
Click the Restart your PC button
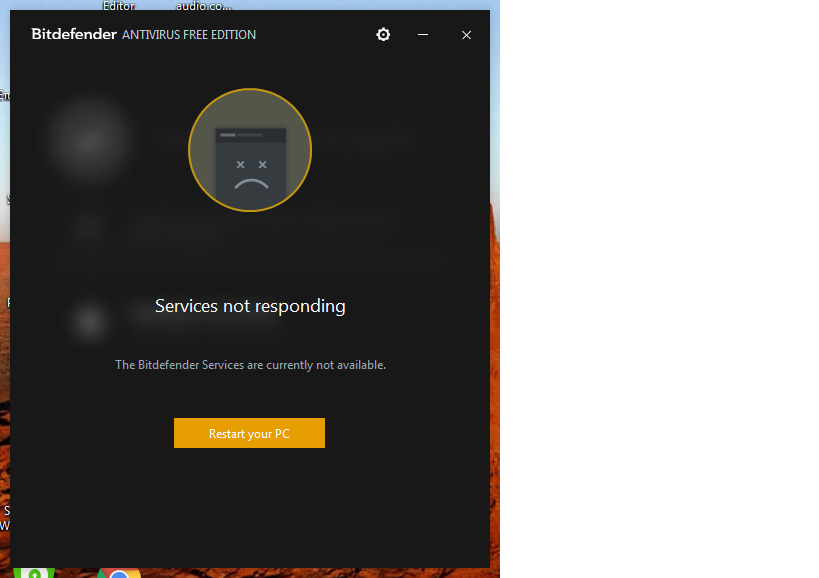tap(249, 433)
